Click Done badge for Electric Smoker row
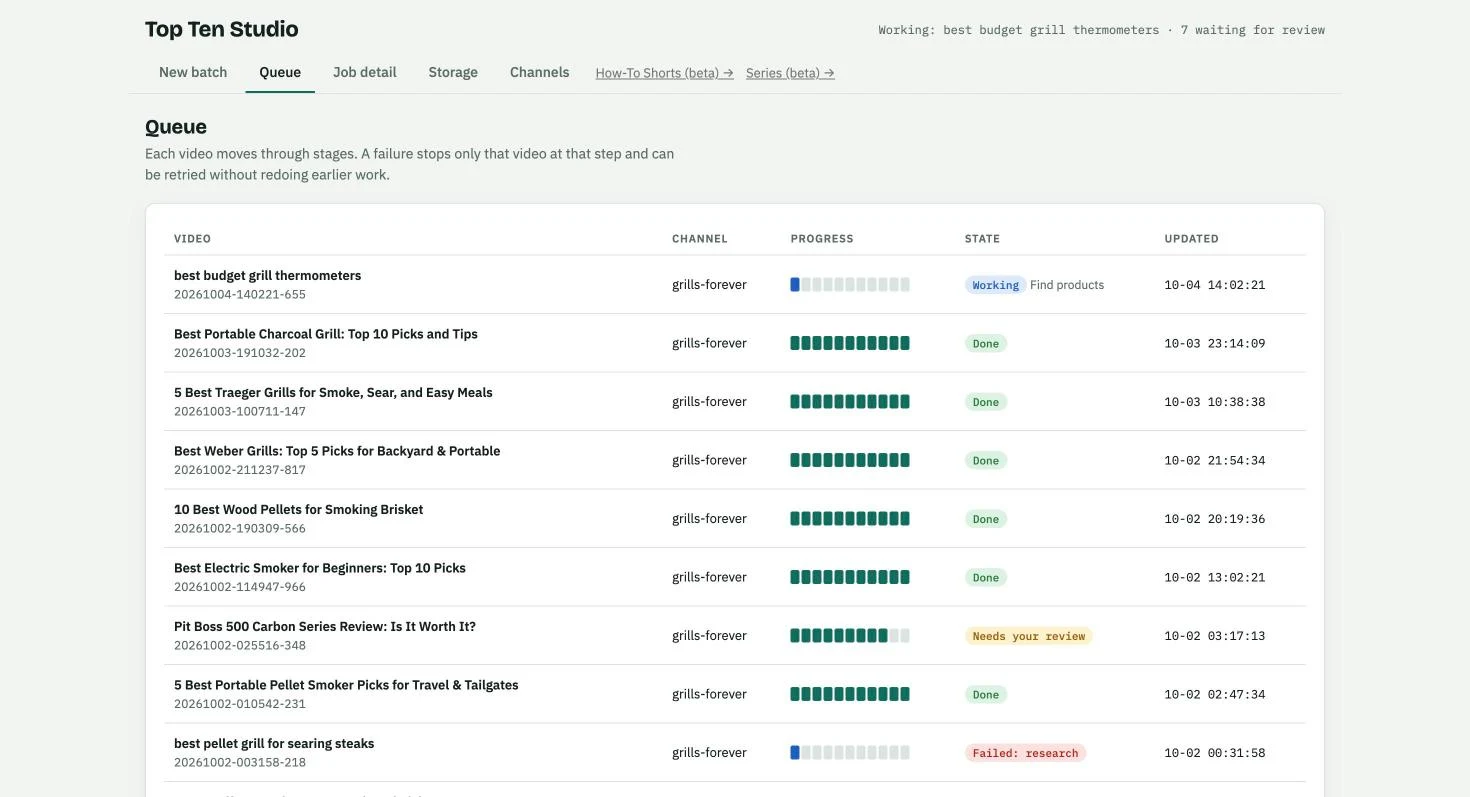 pyautogui.click(x=985, y=577)
